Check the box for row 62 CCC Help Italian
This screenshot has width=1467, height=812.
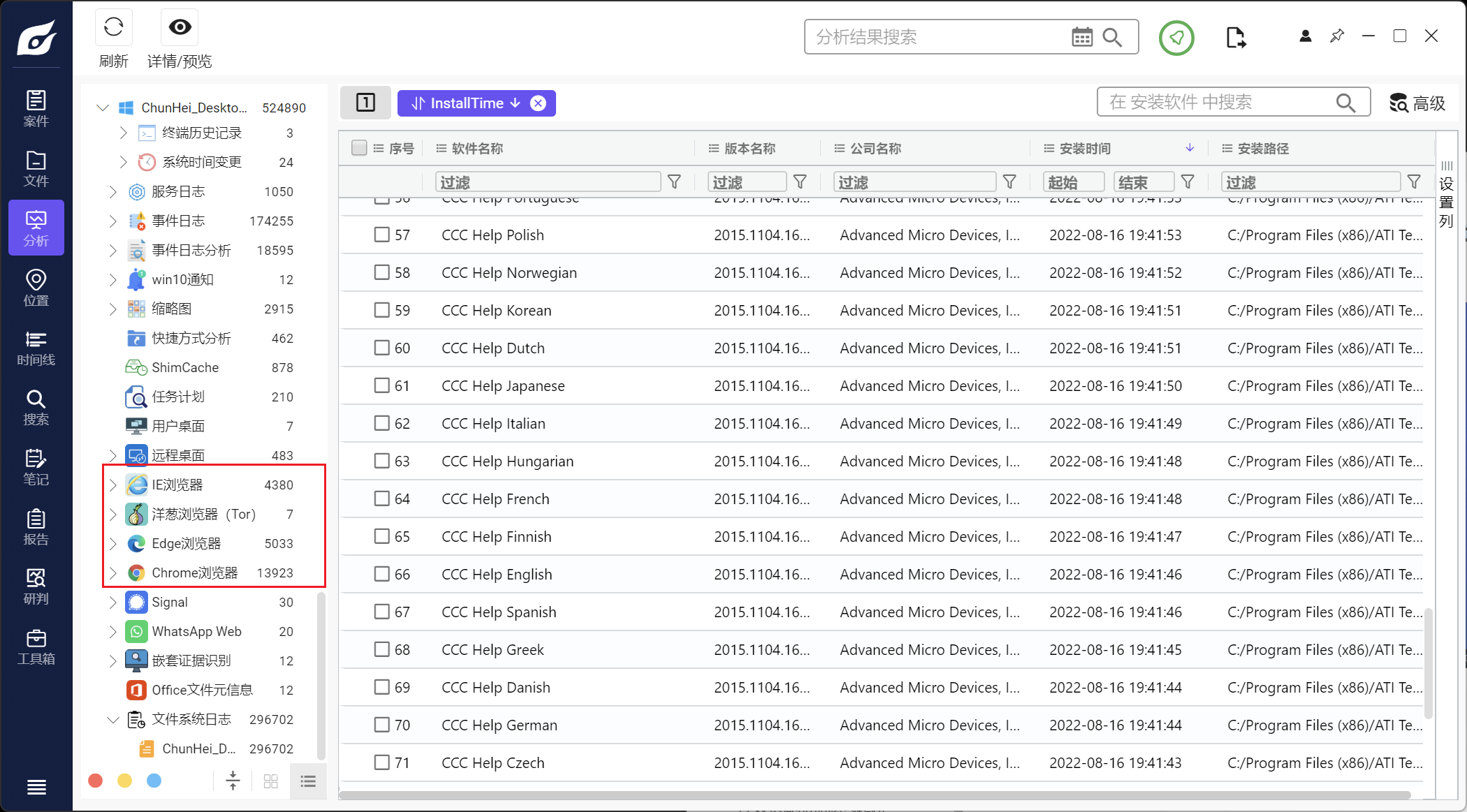point(381,423)
